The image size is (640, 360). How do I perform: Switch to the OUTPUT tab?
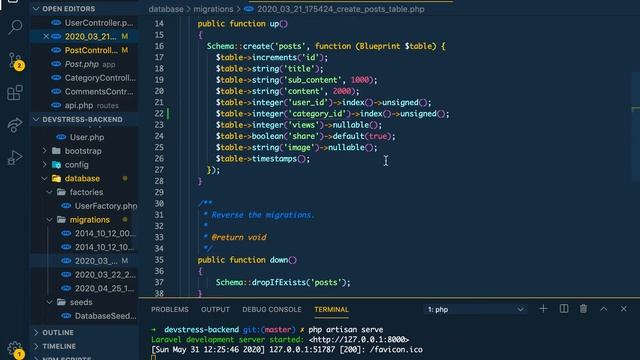click(215, 309)
